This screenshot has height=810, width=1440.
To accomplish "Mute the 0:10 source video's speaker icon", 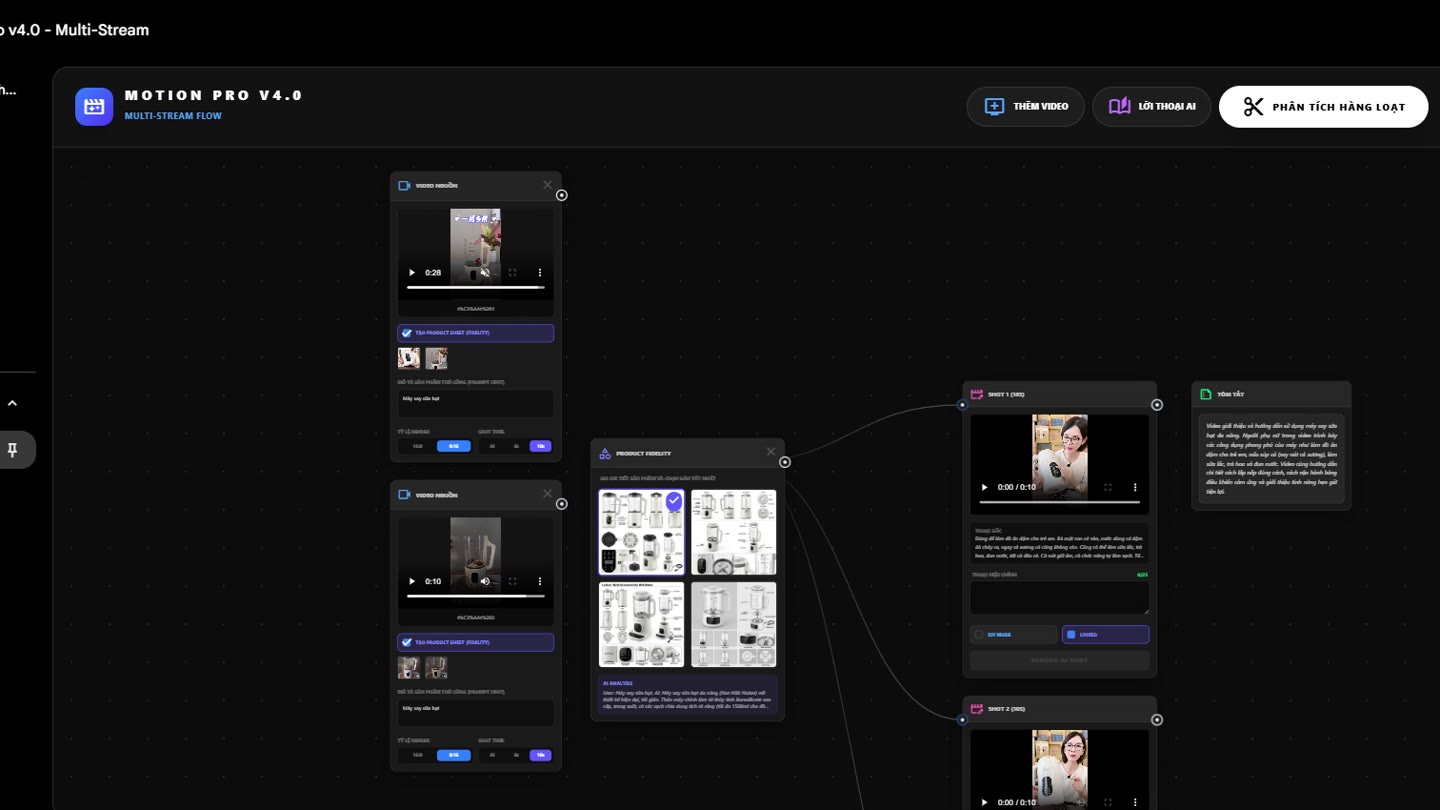I will tap(485, 581).
